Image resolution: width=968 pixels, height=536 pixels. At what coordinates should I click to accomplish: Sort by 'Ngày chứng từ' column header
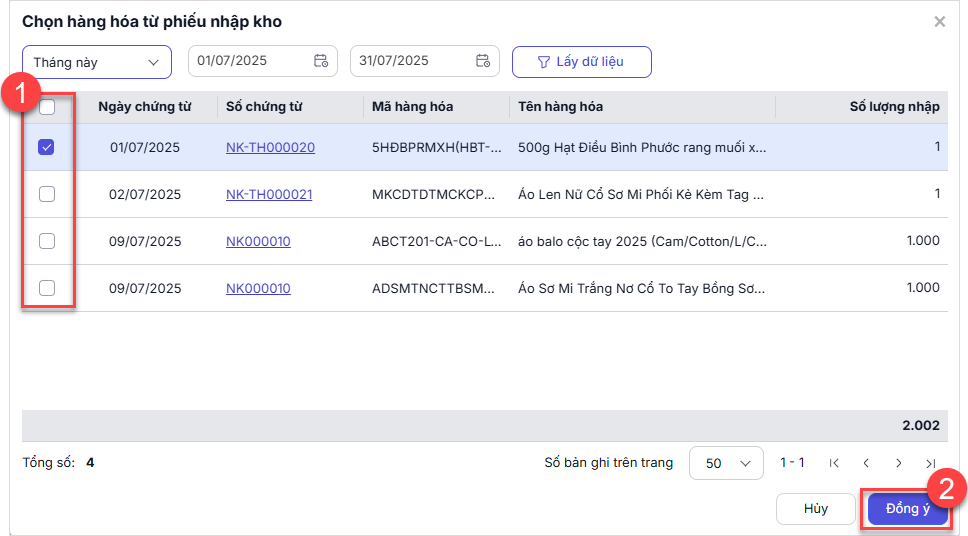point(144,107)
